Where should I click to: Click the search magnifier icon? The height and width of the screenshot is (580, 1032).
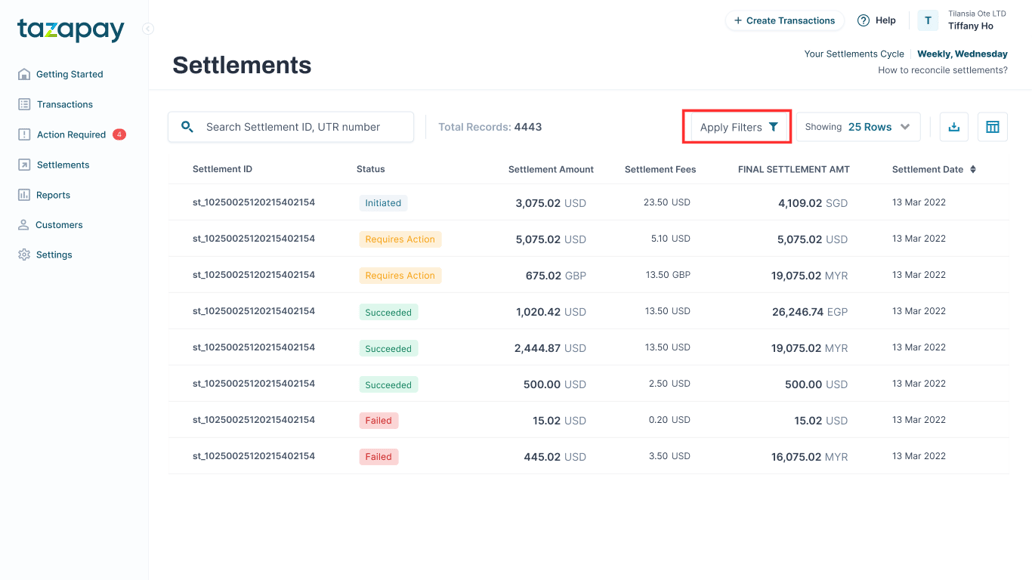pyautogui.click(x=187, y=127)
